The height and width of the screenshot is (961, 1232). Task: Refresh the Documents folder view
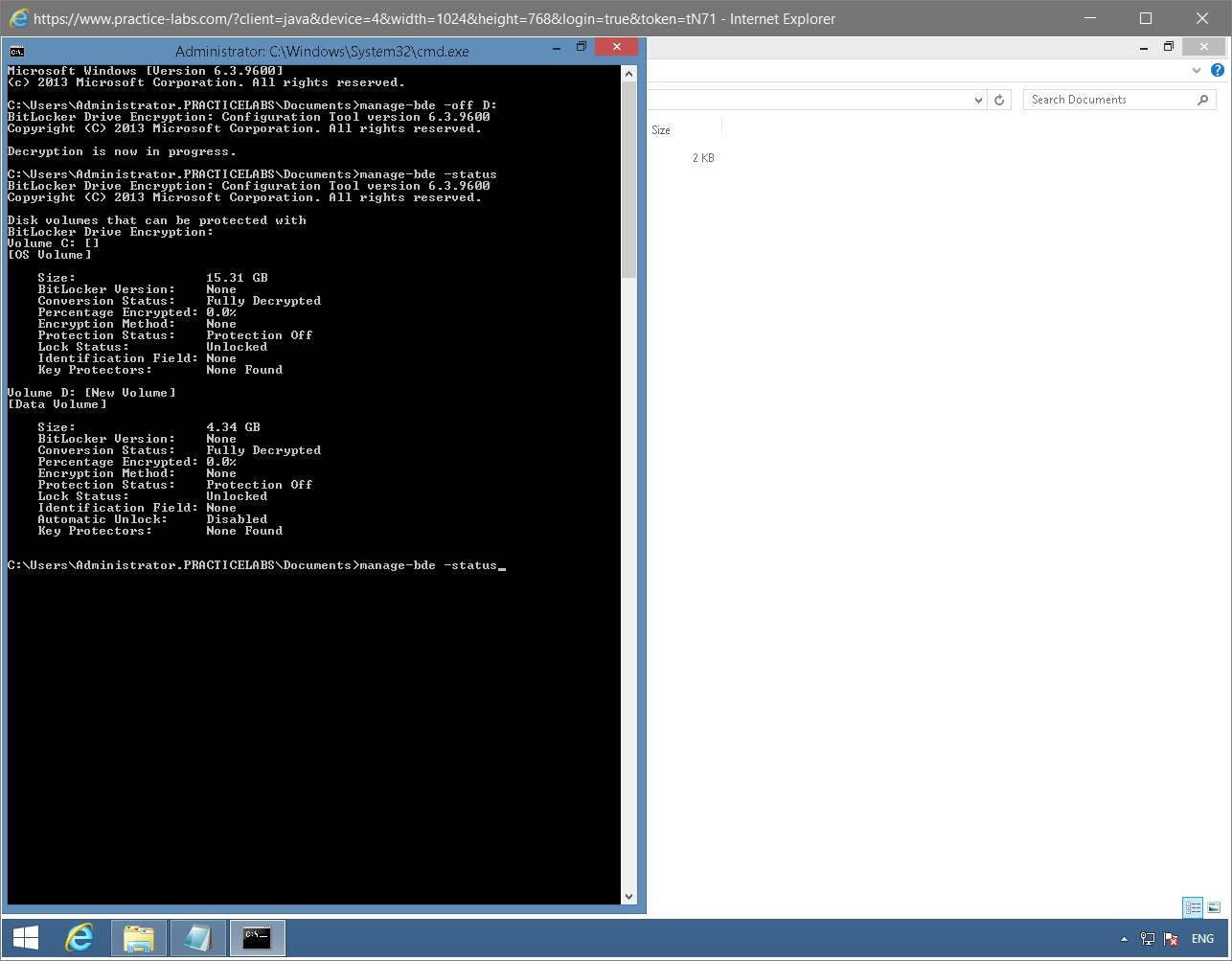click(x=999, y=99)
